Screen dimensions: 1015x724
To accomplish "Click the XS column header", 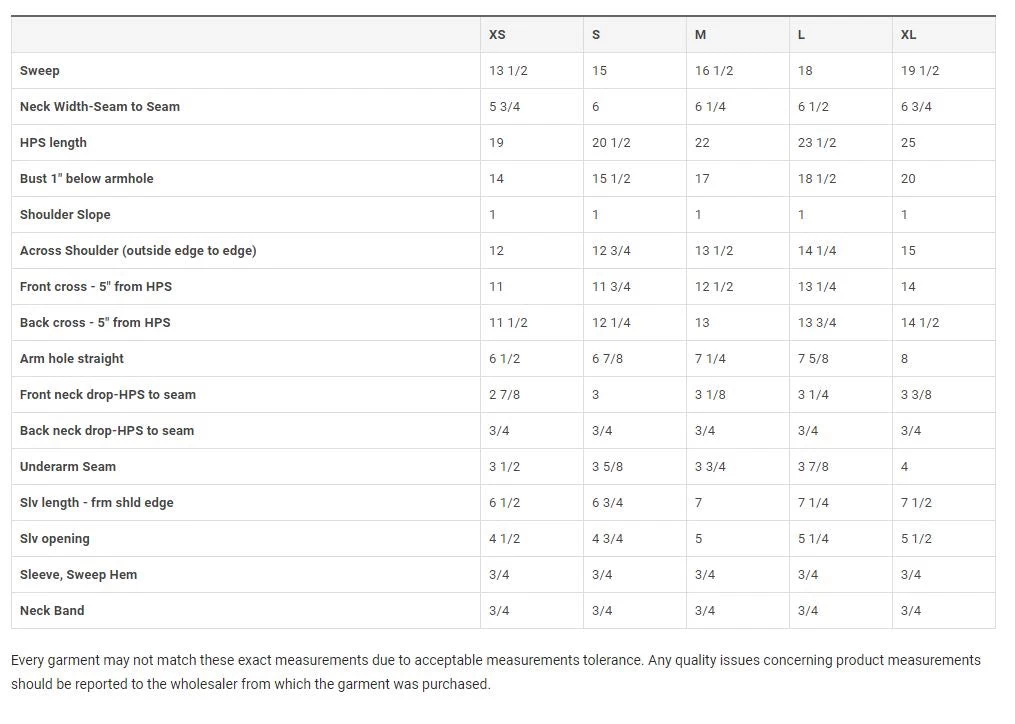I will (x=497, y=35).
